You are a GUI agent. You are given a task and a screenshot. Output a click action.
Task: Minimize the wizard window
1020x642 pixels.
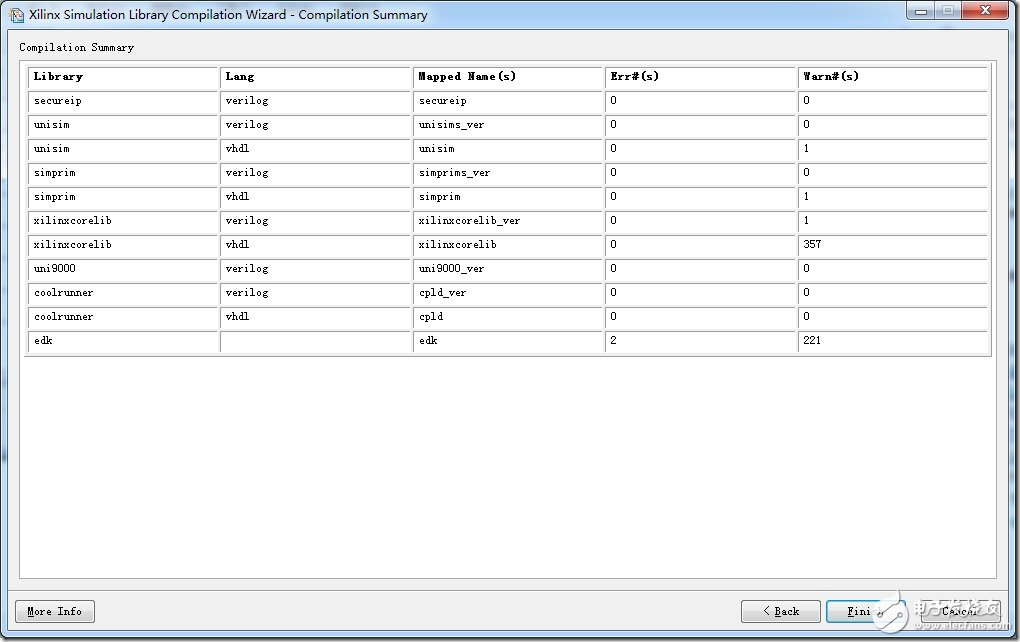tap(922, 11)
